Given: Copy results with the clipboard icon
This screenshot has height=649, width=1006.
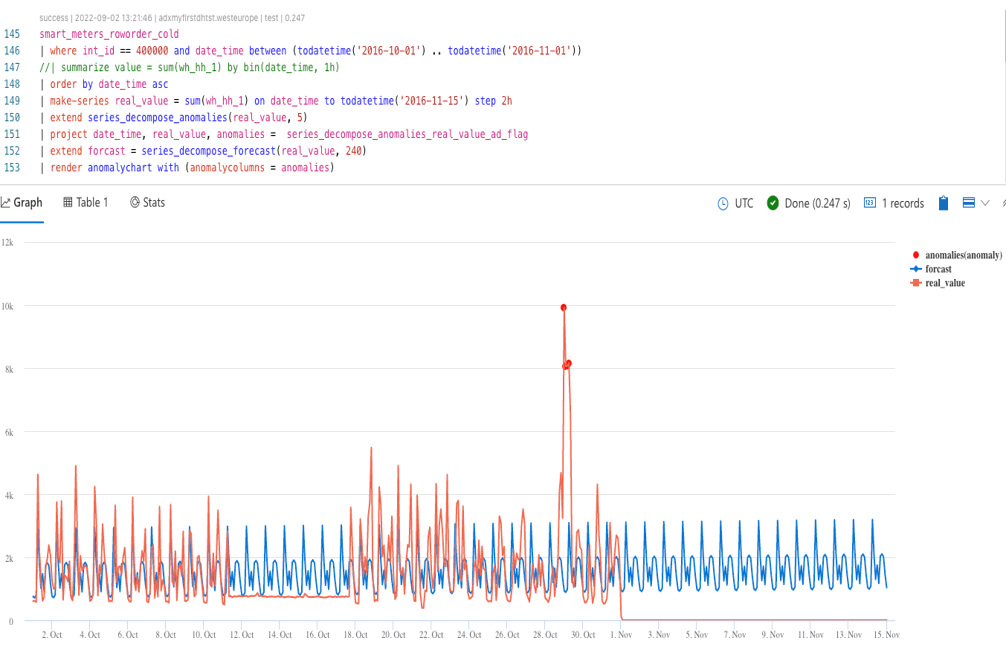Looking at the screenshot, I should (x=943, y=203).
